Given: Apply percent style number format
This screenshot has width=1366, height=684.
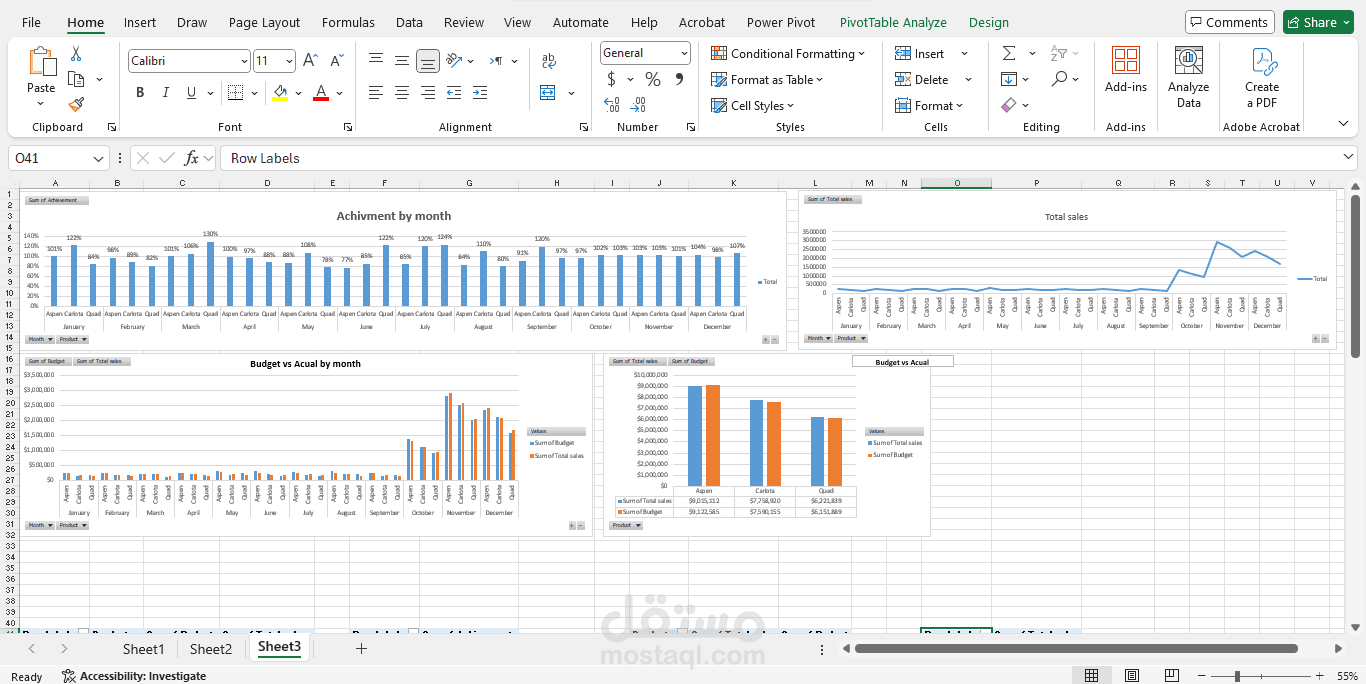Looking at the screenshot, I should tap(652, 79).
